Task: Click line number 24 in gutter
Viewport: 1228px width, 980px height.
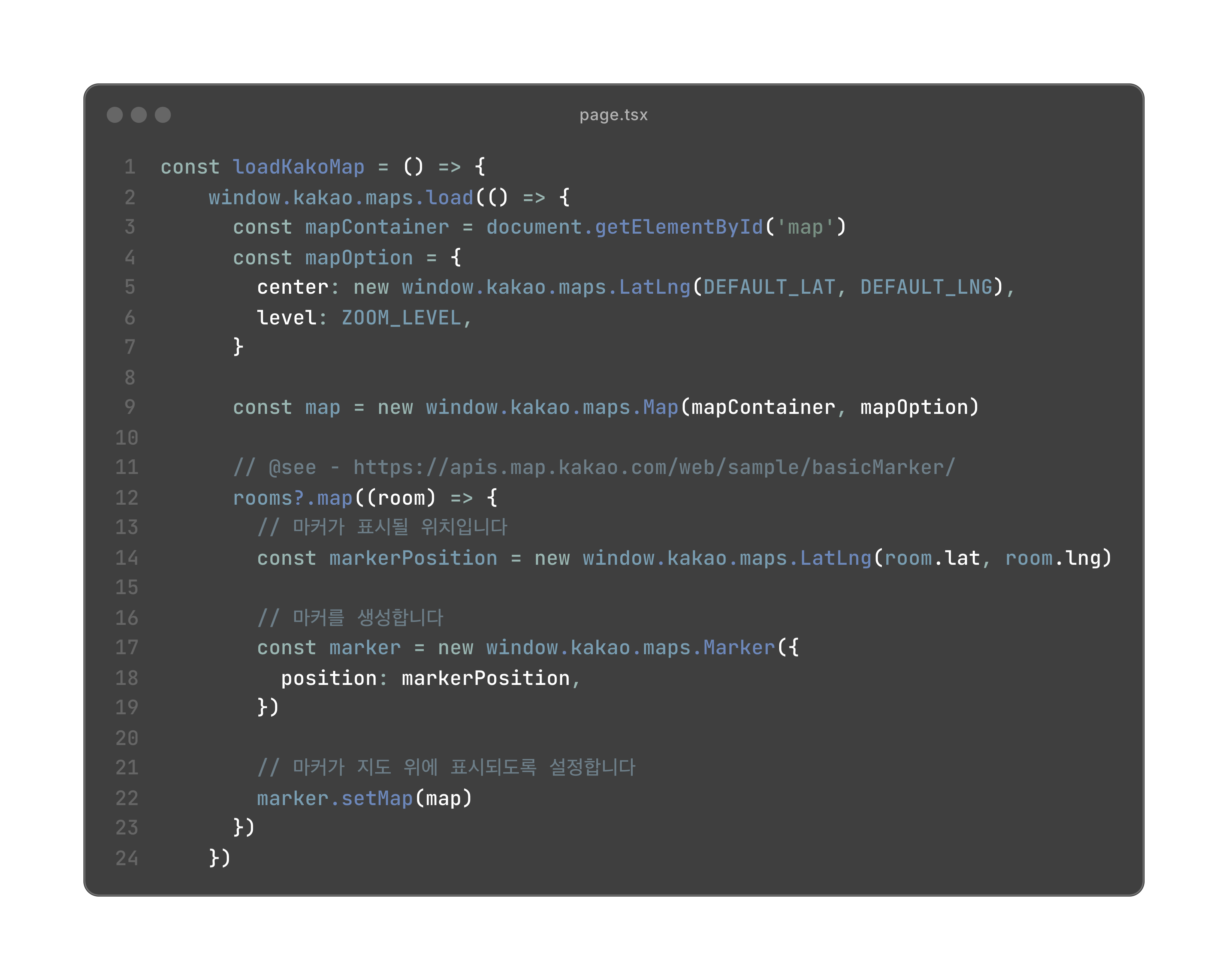Action: pyautogui.click(x=126, y=858)
